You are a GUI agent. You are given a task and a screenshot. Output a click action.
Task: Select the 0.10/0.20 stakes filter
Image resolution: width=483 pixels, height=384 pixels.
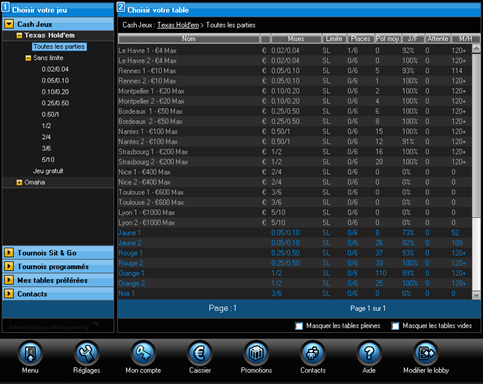coord(55,92)
